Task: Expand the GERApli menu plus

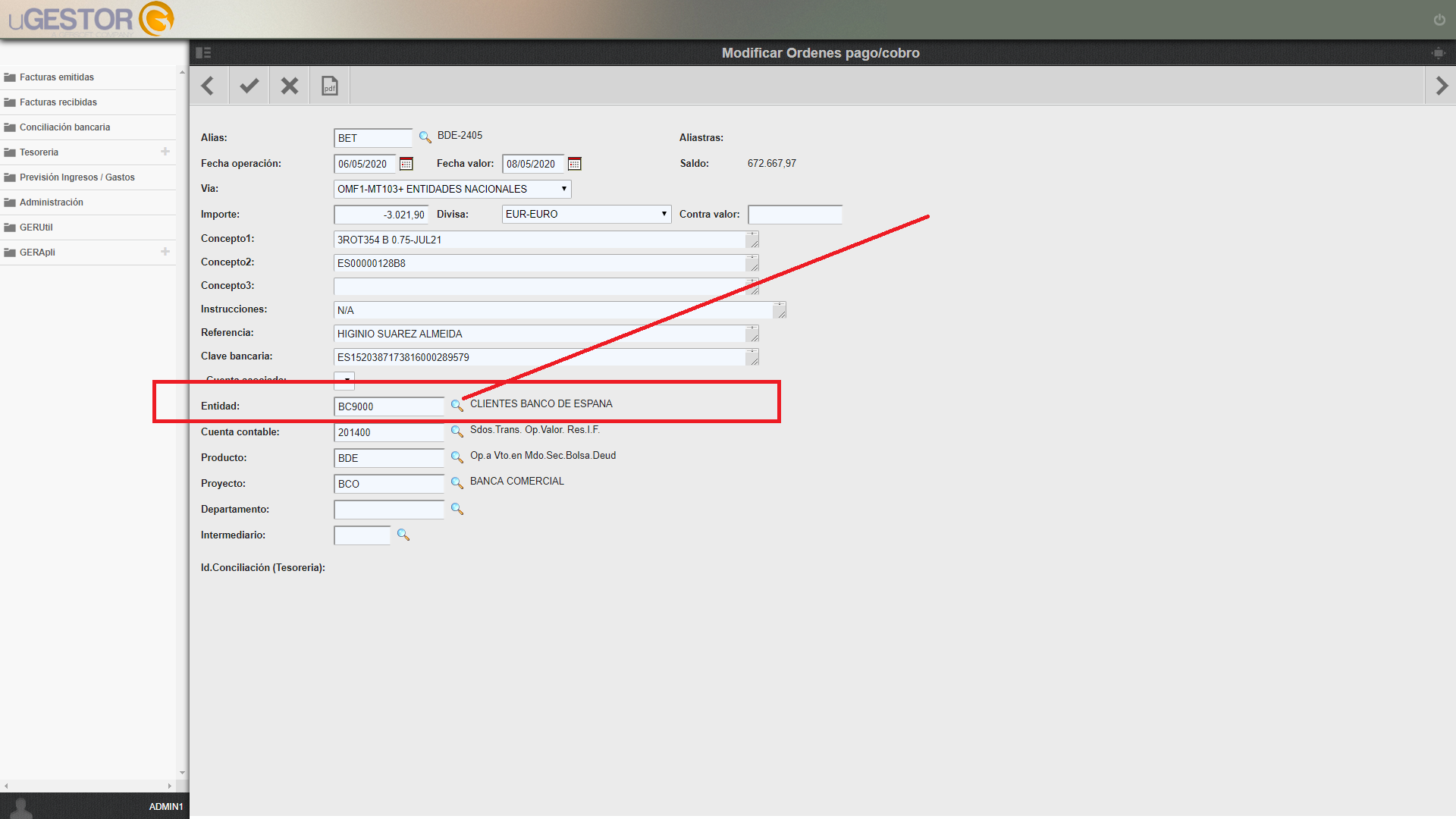Action: pos(165,252)
